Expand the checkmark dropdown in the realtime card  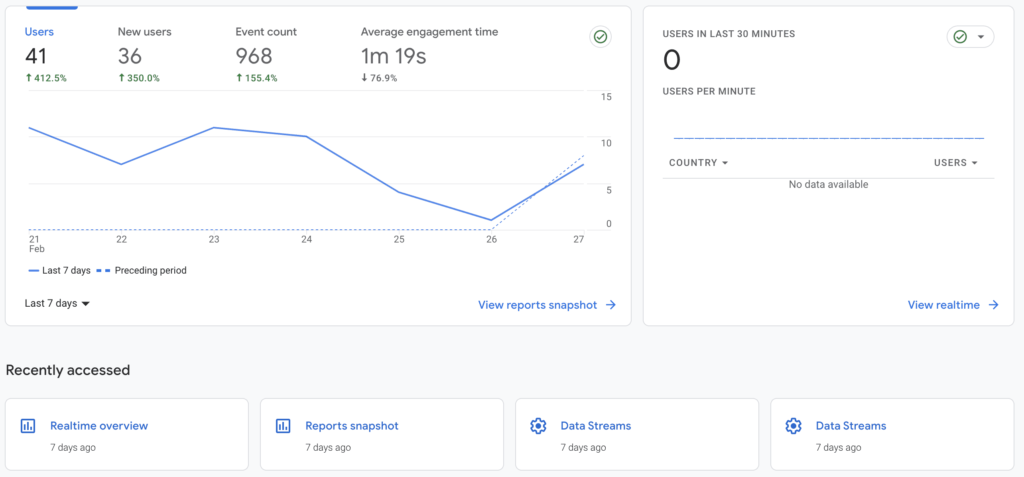[970, 37]
